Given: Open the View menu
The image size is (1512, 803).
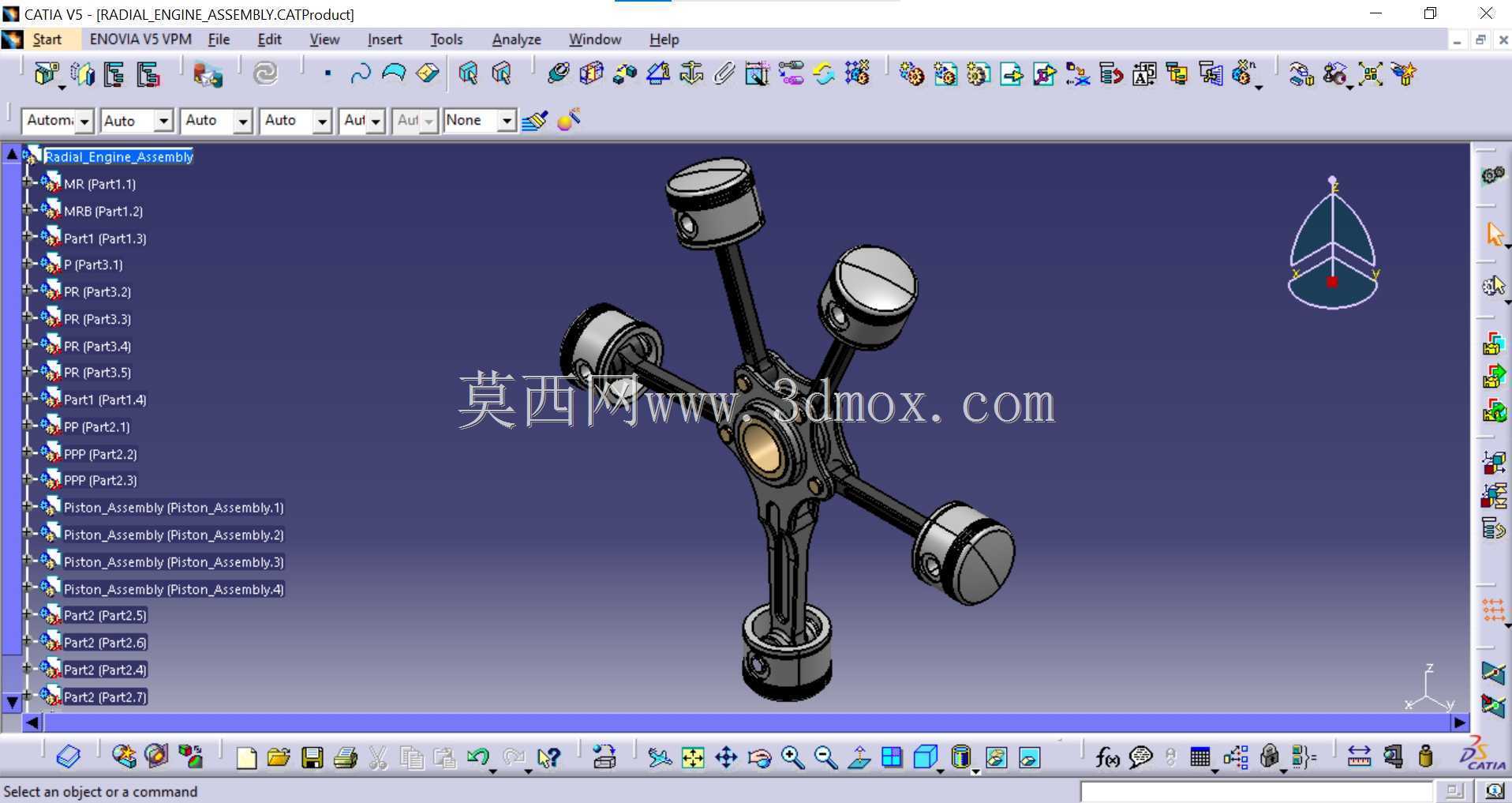Looking at the screenshot, I should 324,39.
